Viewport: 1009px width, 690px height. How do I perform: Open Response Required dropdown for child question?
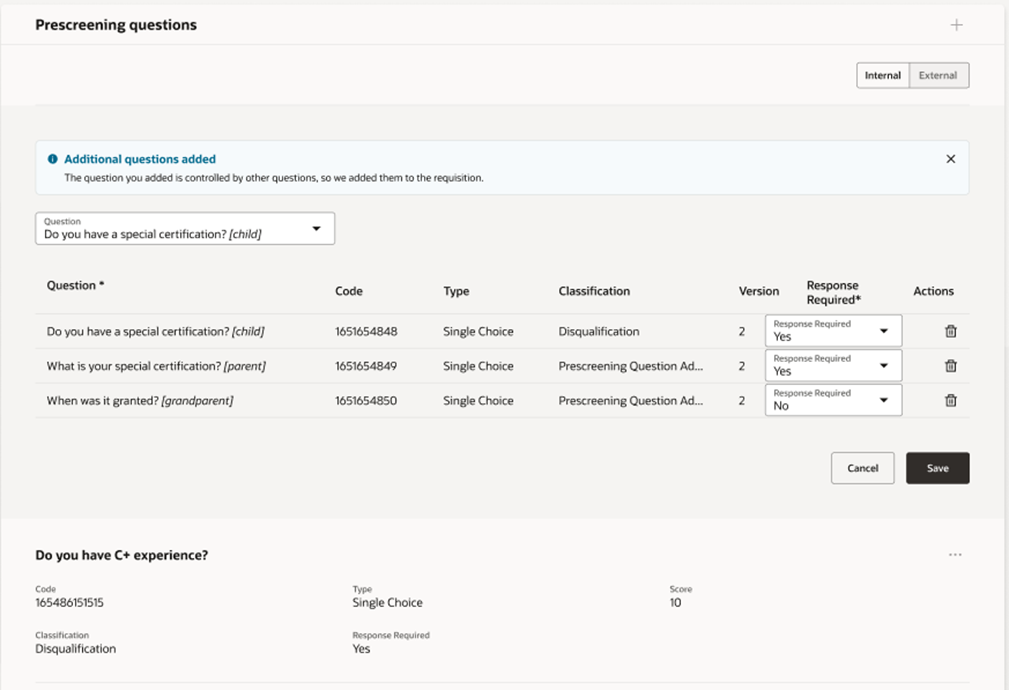coord(833,331)
